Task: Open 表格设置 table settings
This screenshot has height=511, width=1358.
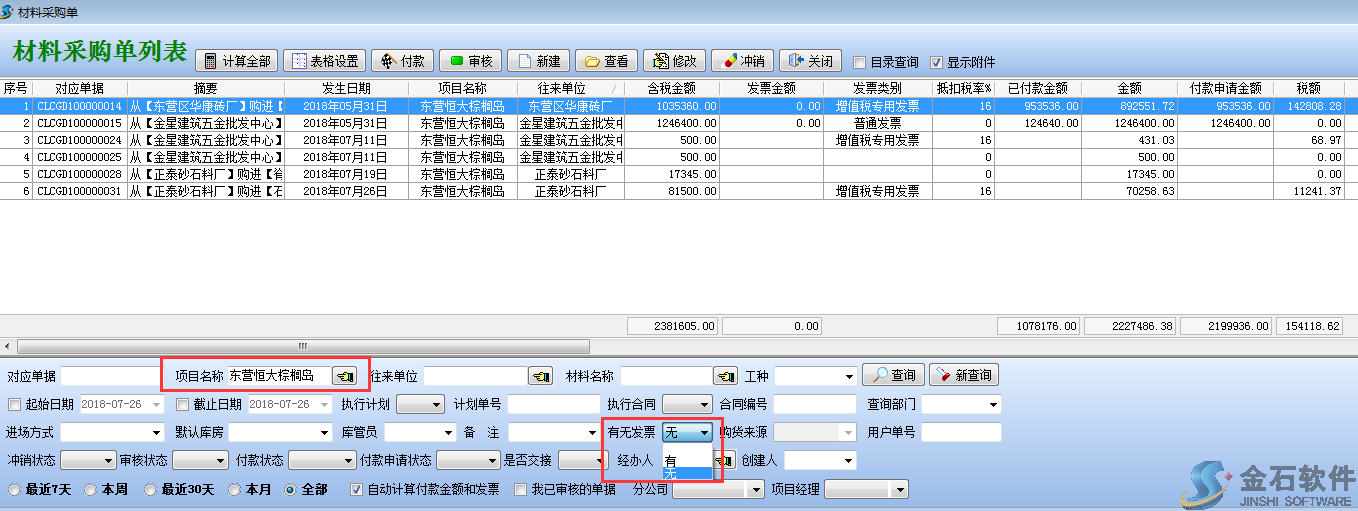Action: coord(324,61)
